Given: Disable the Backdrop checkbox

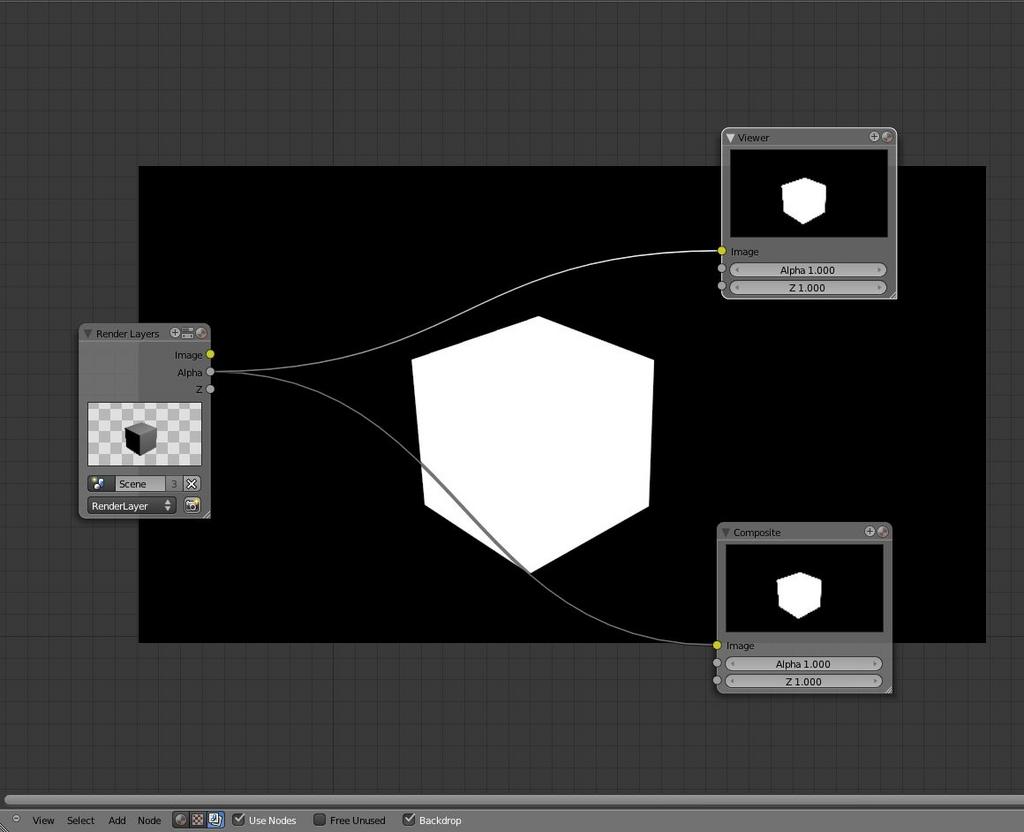Looking at the screenshot, I should (409, 819).
